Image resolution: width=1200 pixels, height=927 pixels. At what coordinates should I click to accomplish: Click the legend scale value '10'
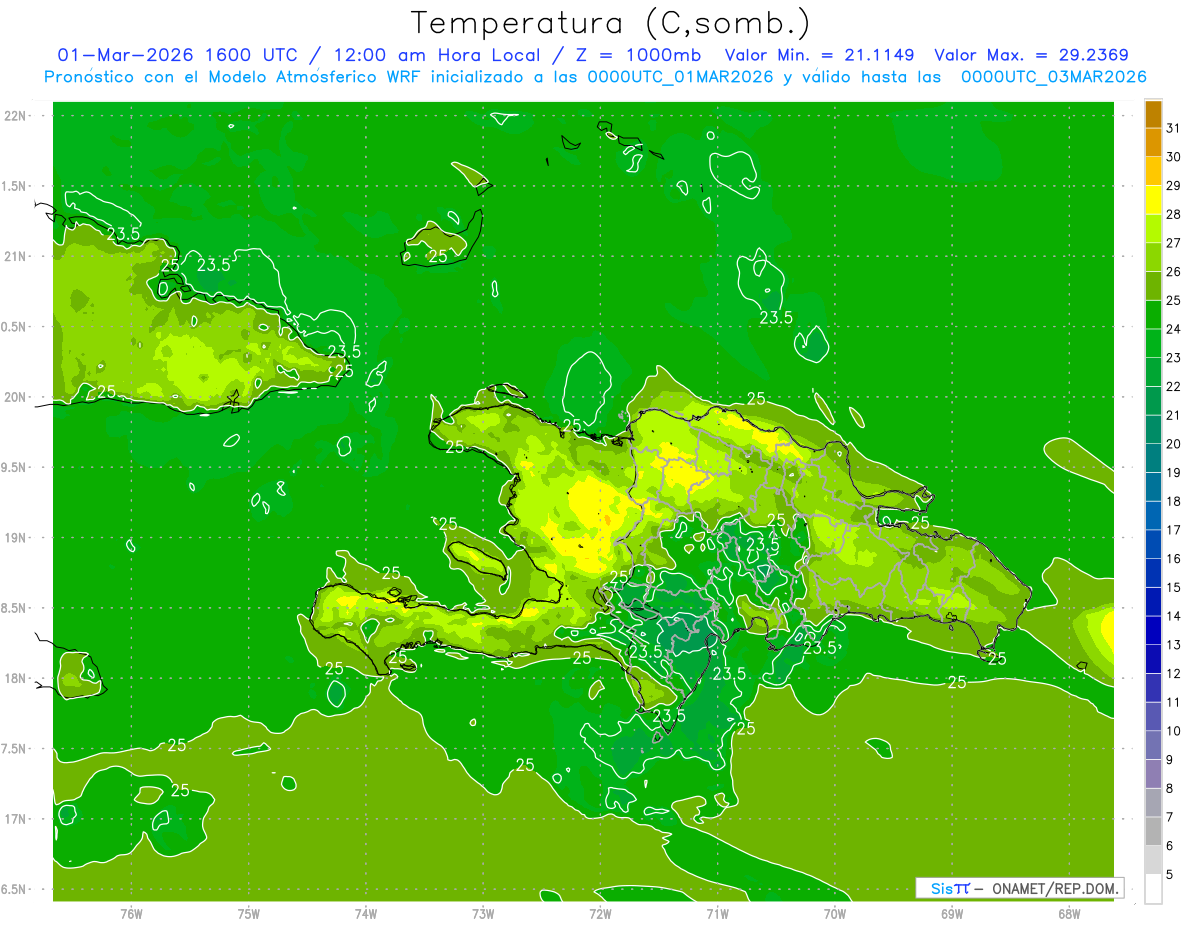[1174, 731]
